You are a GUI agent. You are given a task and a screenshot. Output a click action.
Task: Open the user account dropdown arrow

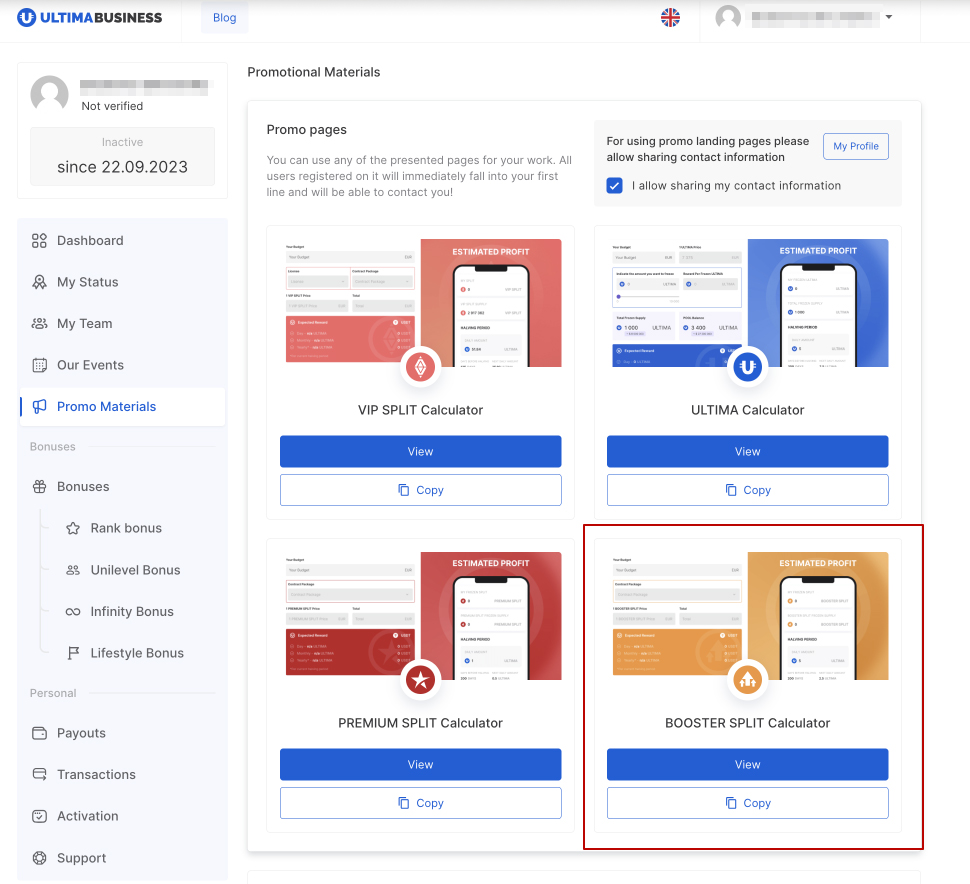click(888, 17)
